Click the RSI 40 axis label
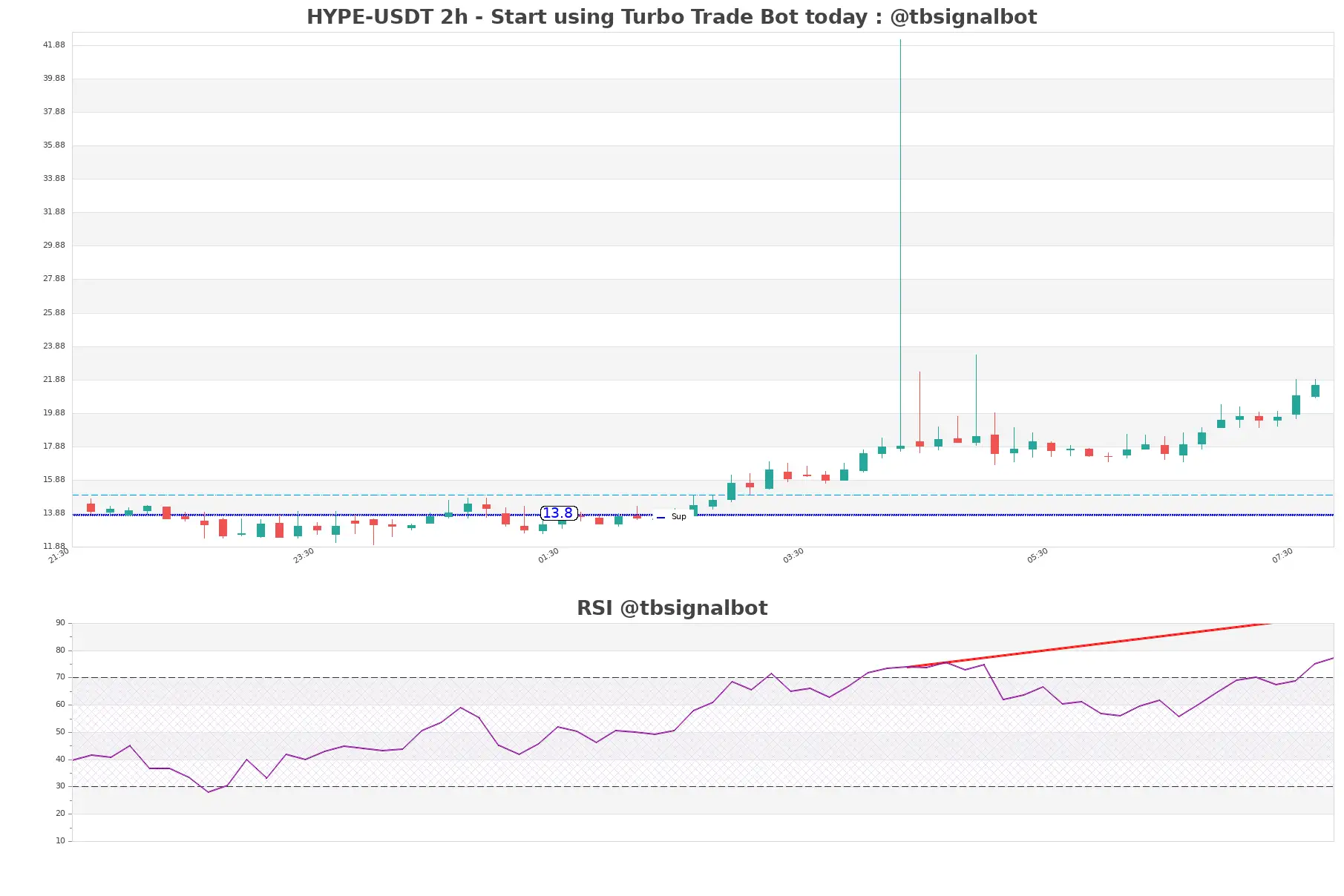Image resolution: width=1344 pixels, height=896 pixels. coord(60,760)
